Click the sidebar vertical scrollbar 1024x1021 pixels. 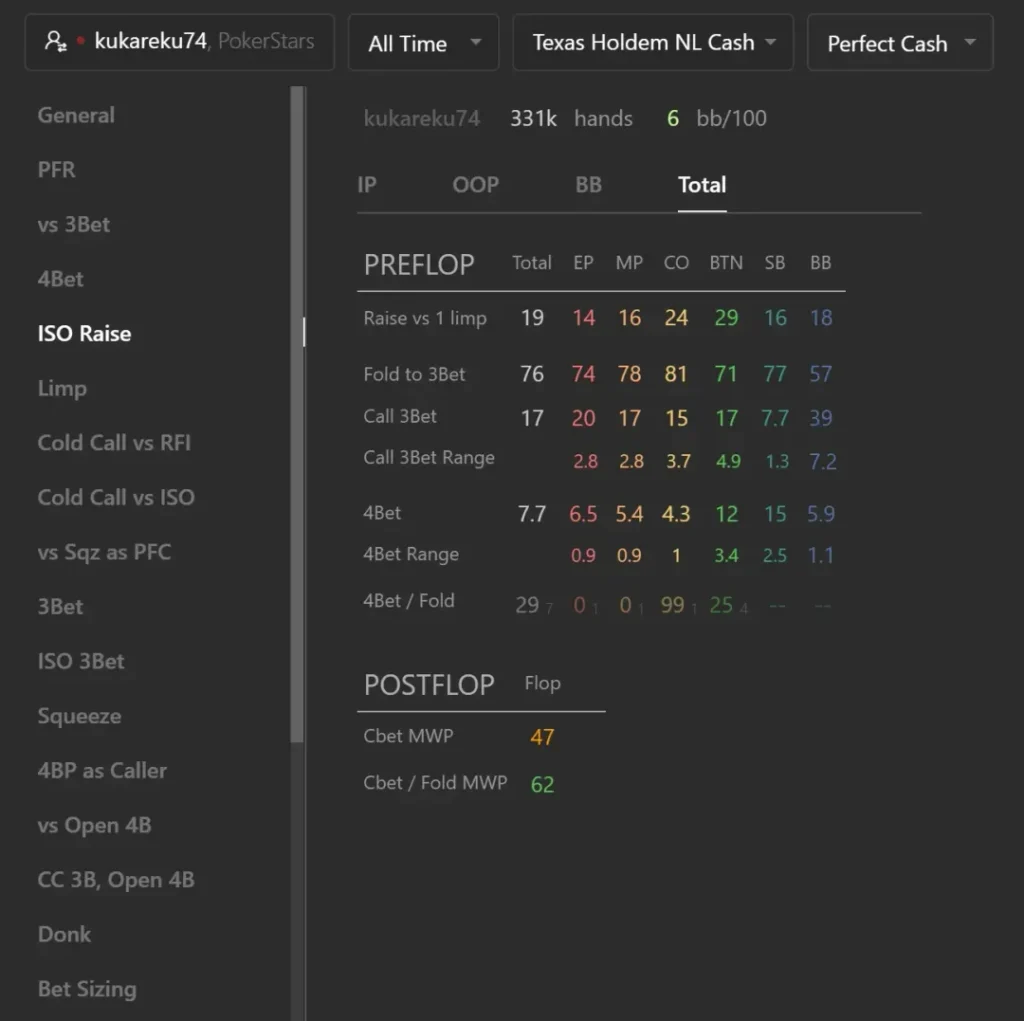click(297, 414)
